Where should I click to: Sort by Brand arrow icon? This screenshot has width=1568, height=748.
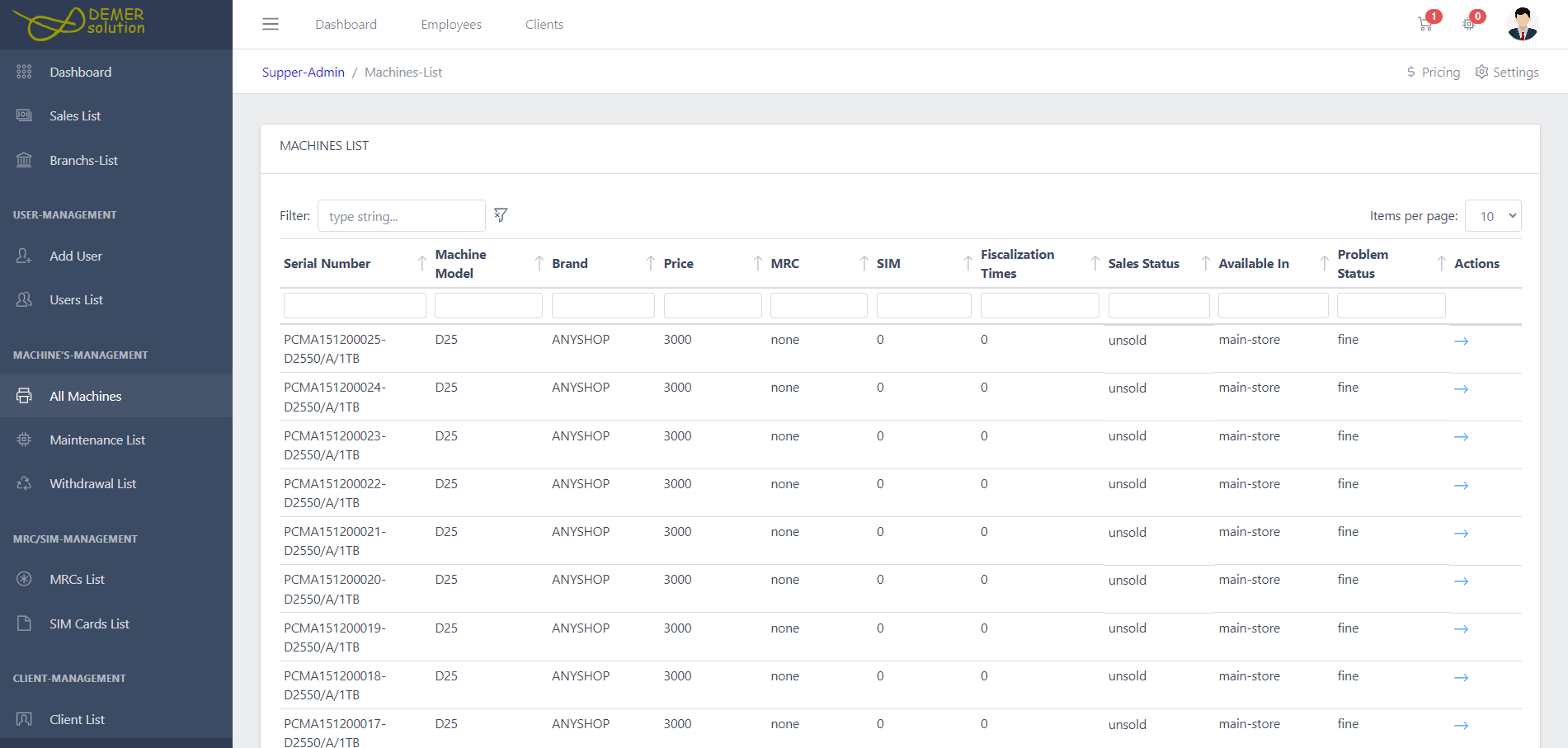coord(651,264)
